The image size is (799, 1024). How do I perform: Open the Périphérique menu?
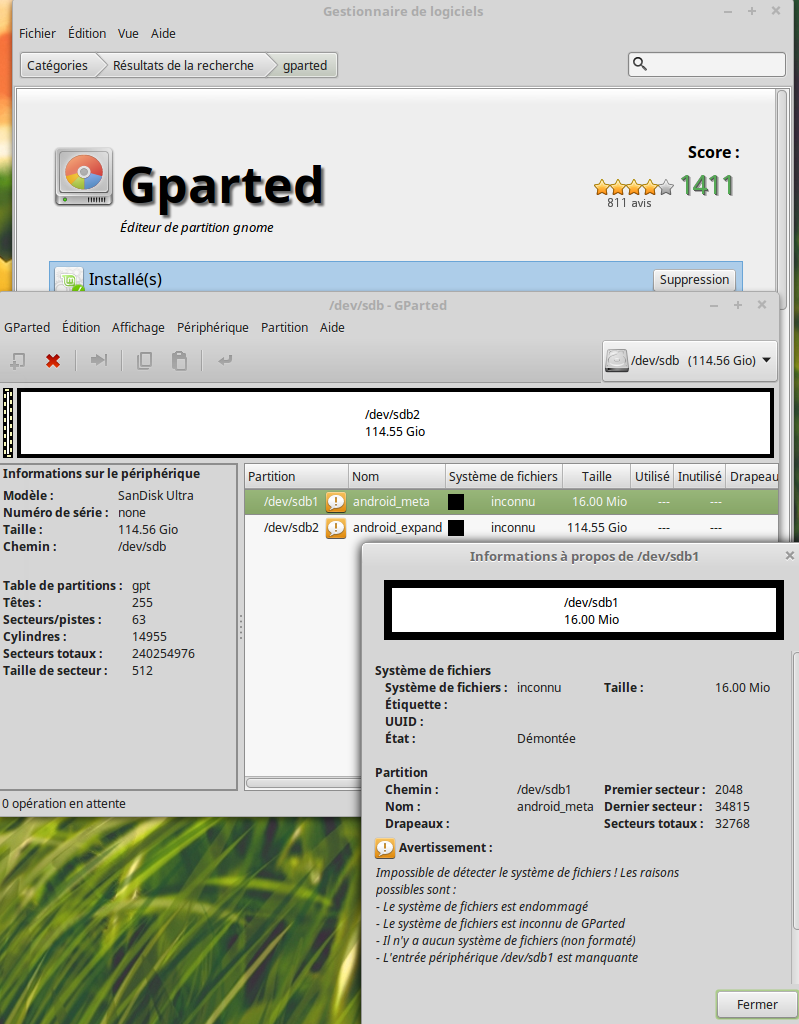click(212, 327)
